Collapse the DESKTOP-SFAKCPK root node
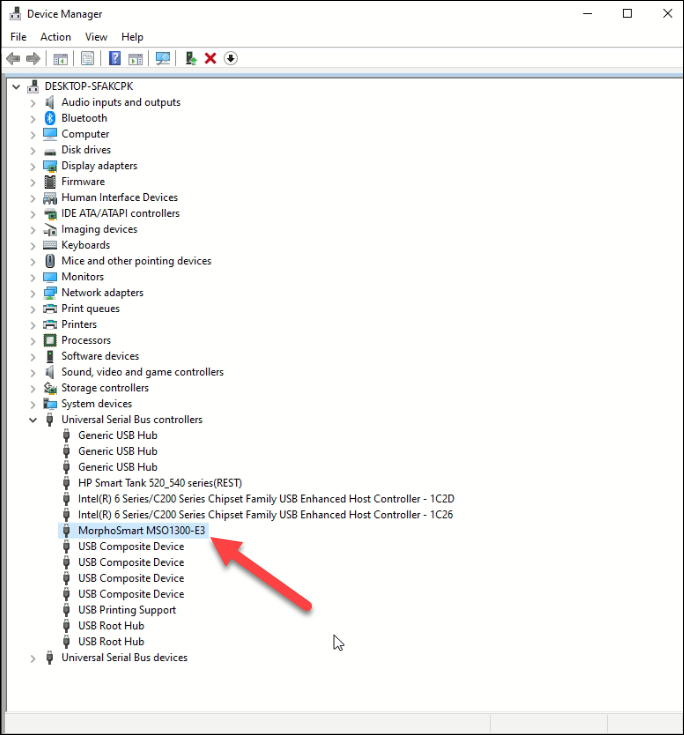 coord(16,87)
